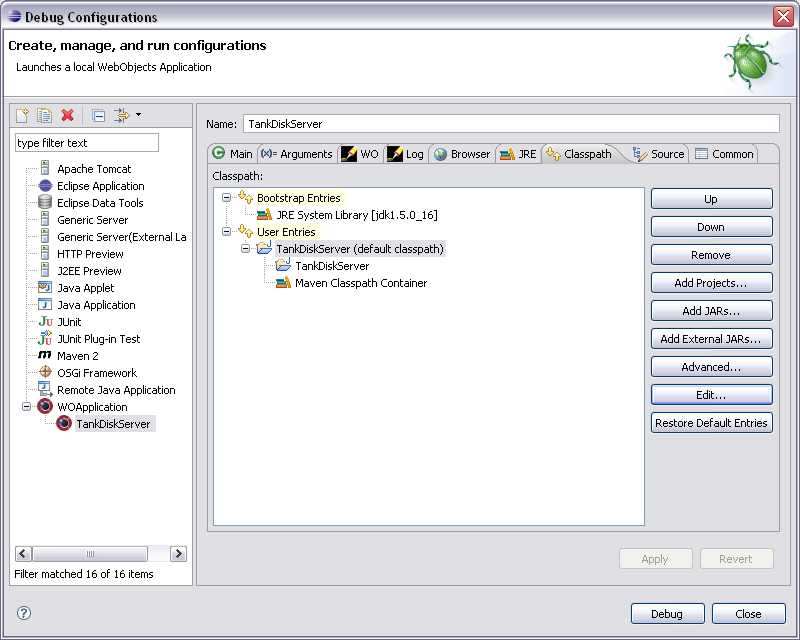Click the Up button
Screen dimensions: 800x640
point(711,199)
